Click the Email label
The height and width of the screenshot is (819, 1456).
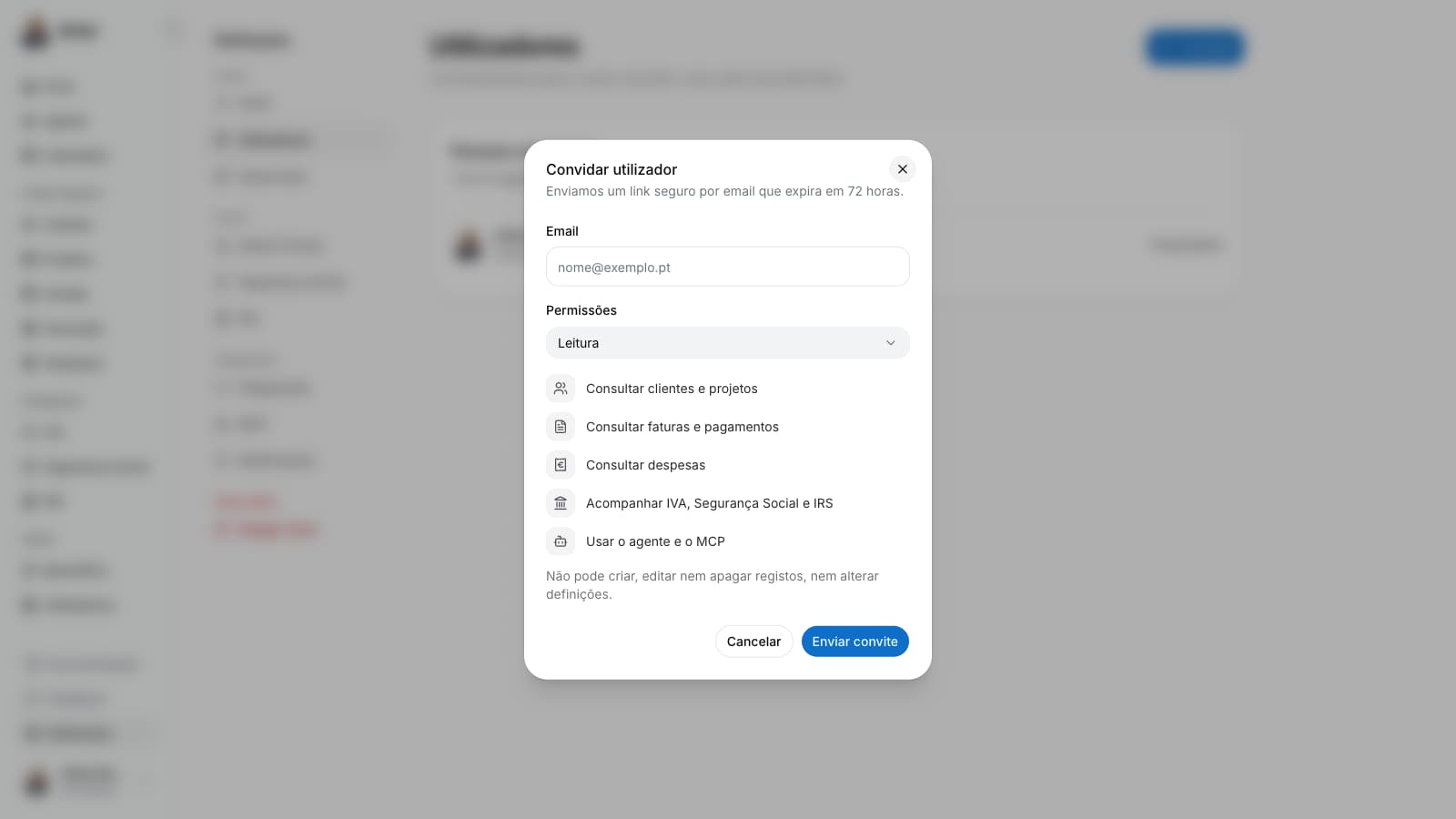pyautogui.click(x=562, y=231)
